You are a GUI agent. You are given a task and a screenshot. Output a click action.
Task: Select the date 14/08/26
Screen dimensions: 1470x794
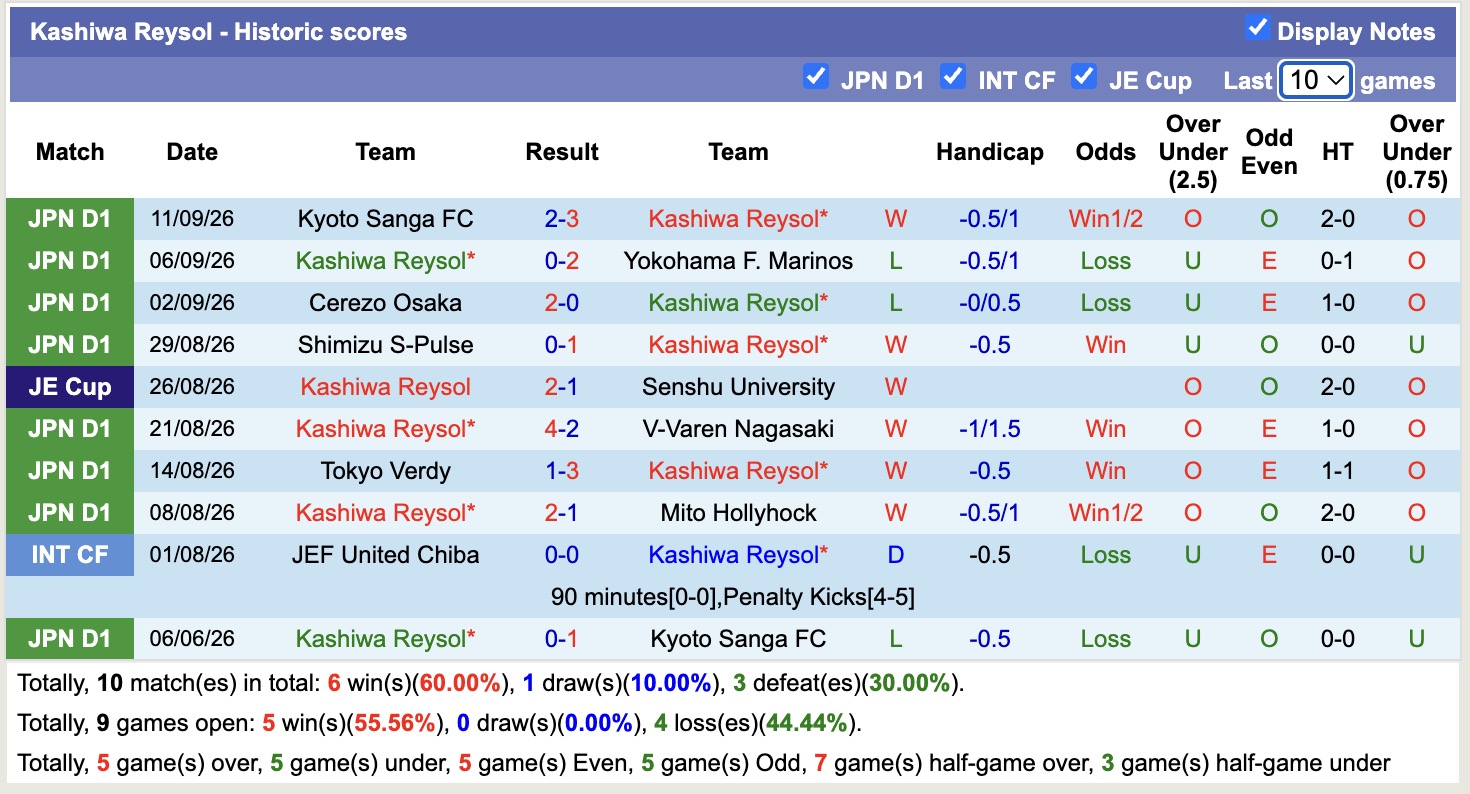(192, 471)
